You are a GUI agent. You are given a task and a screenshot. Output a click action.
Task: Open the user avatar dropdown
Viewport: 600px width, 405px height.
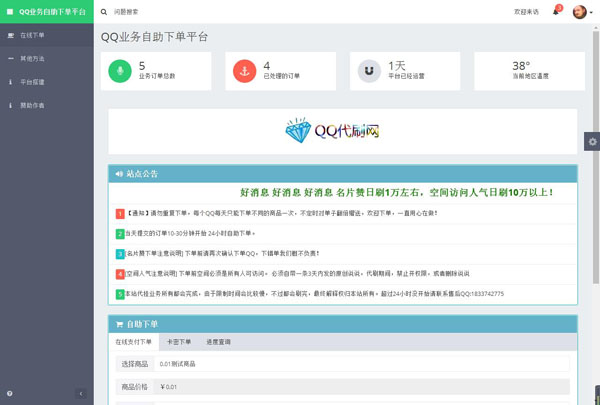coord(582,12)
